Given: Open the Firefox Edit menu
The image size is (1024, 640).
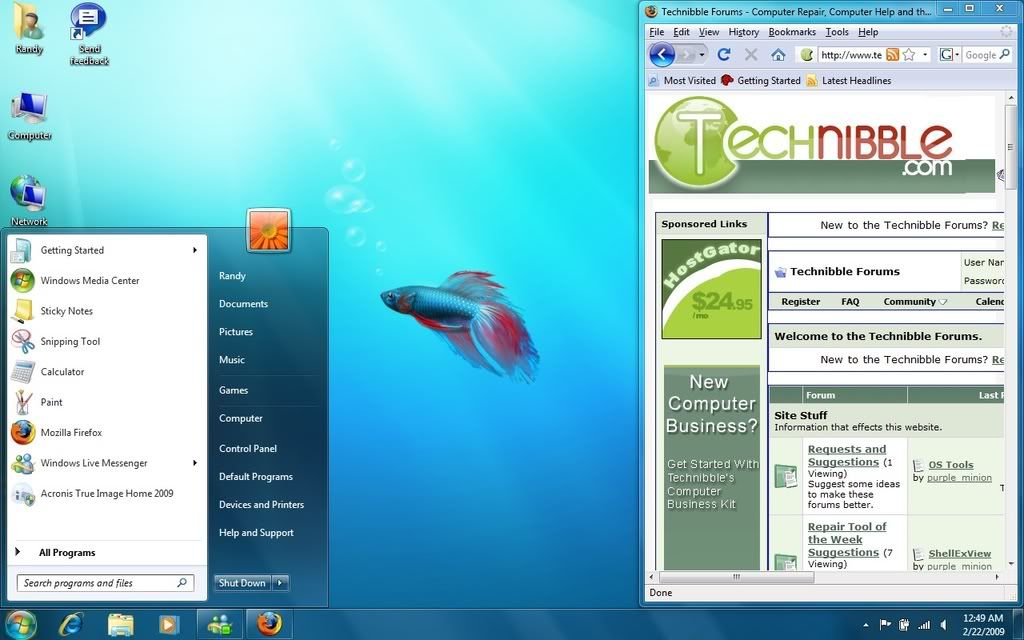Looking at the screenshot, I should 681,32.
